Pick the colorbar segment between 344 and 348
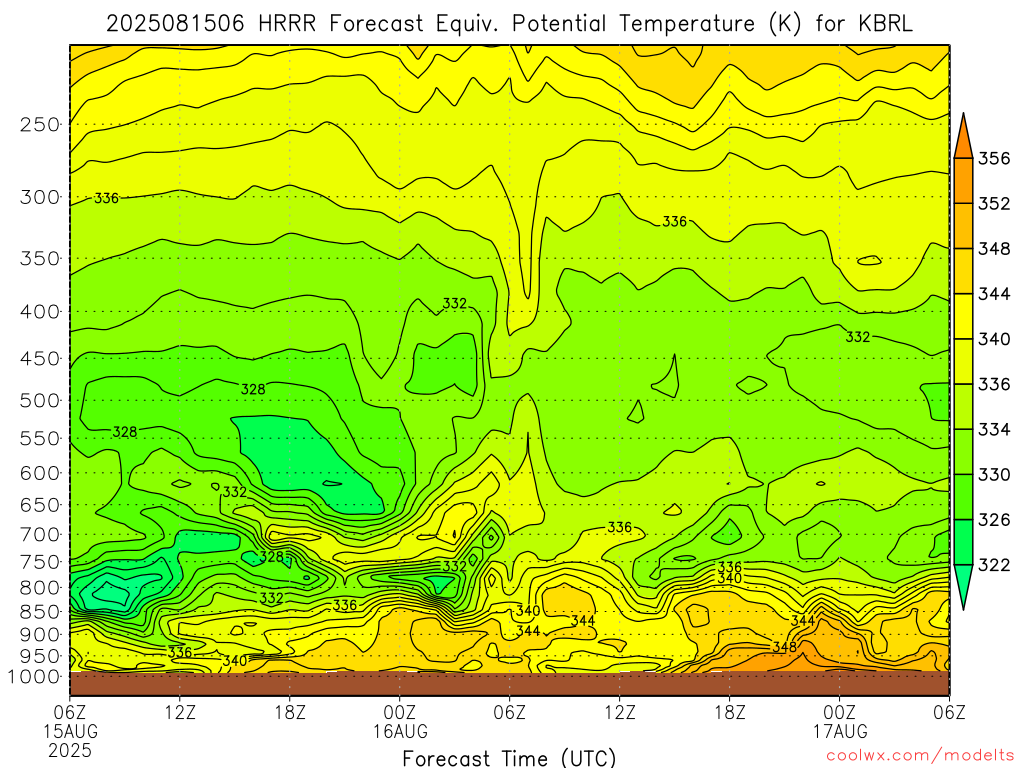Screen dimensions: 1024x768 (964, 271)
